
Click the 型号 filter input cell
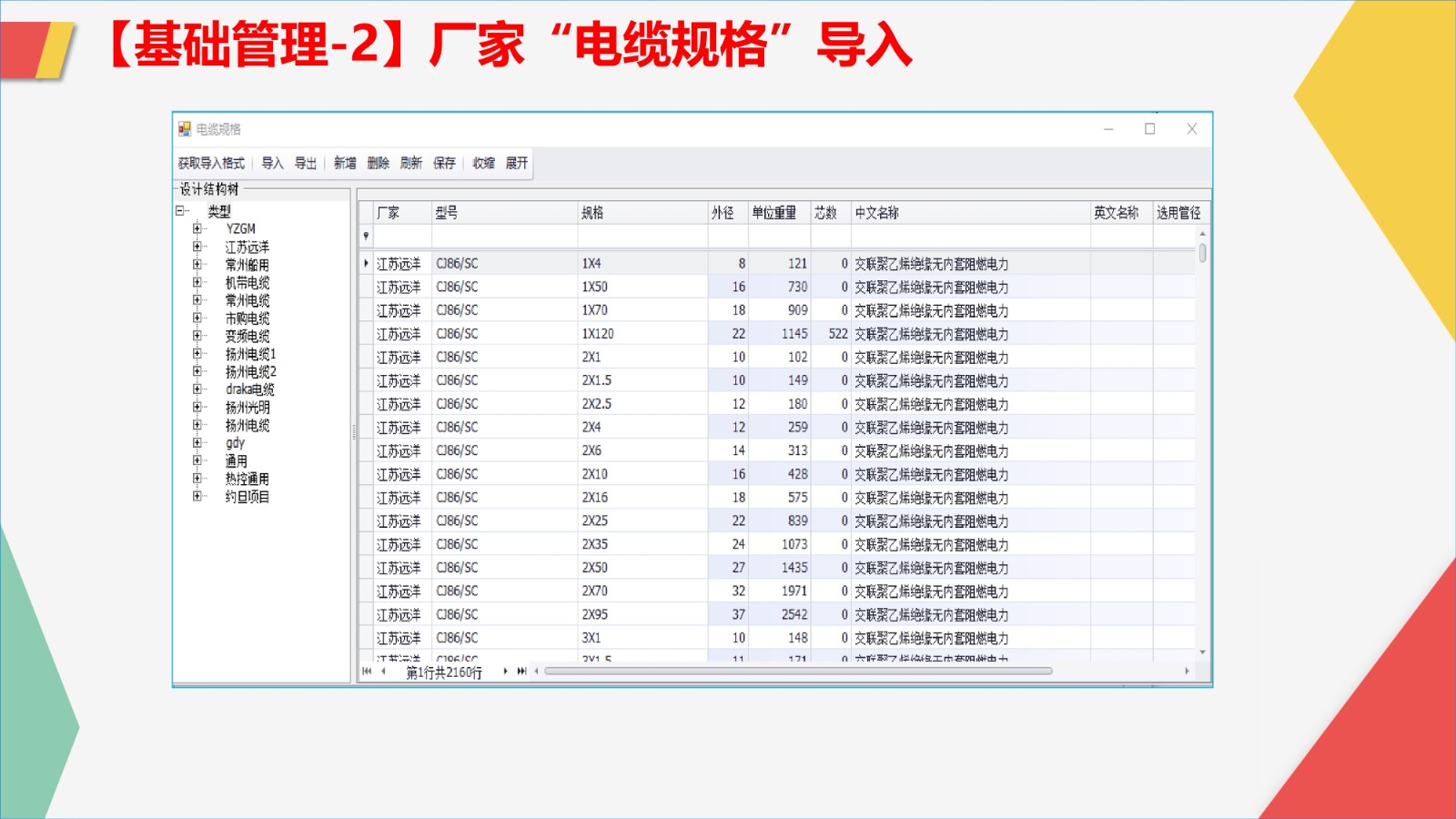504,237
